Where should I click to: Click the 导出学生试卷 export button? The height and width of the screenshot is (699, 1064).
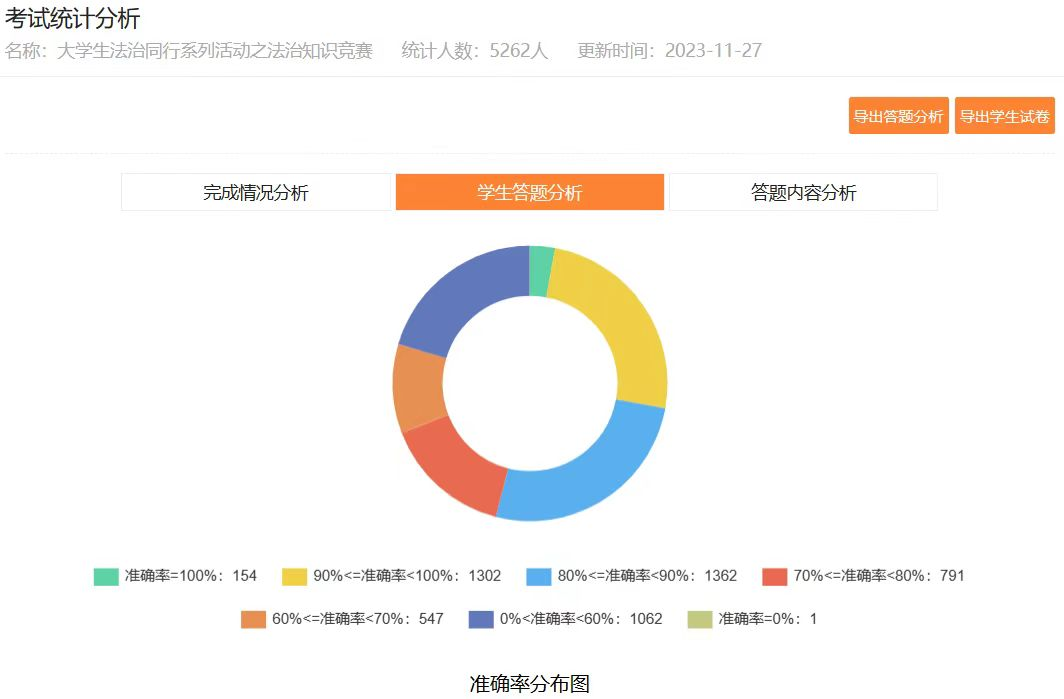pos(1005,115)
